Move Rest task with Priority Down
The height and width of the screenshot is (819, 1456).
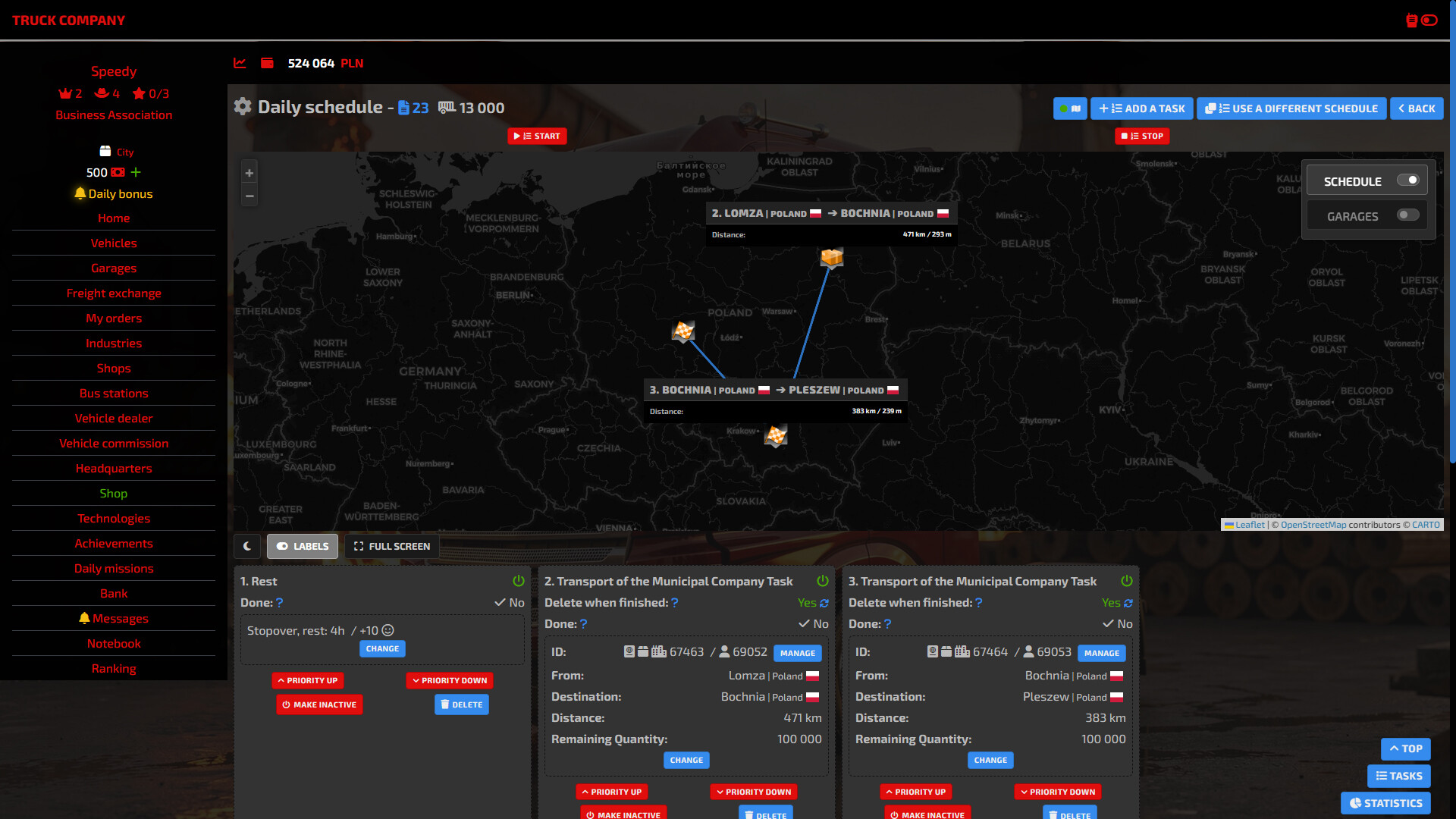coord(450,680)
